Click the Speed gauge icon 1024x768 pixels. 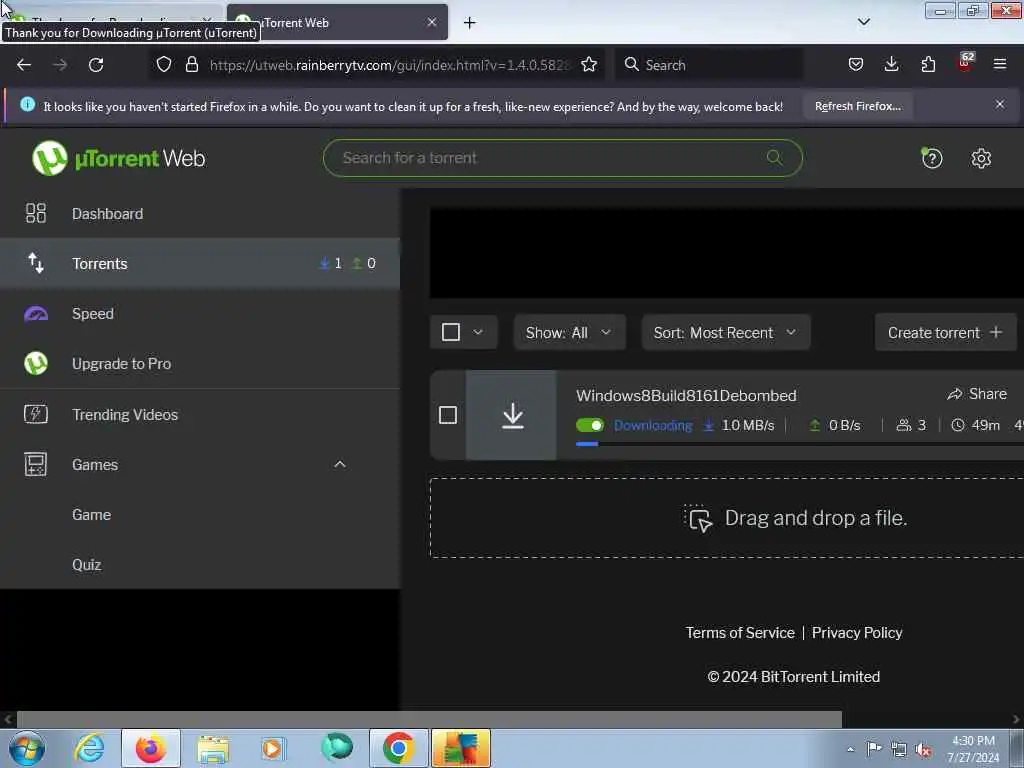click(x=36, y=314)
